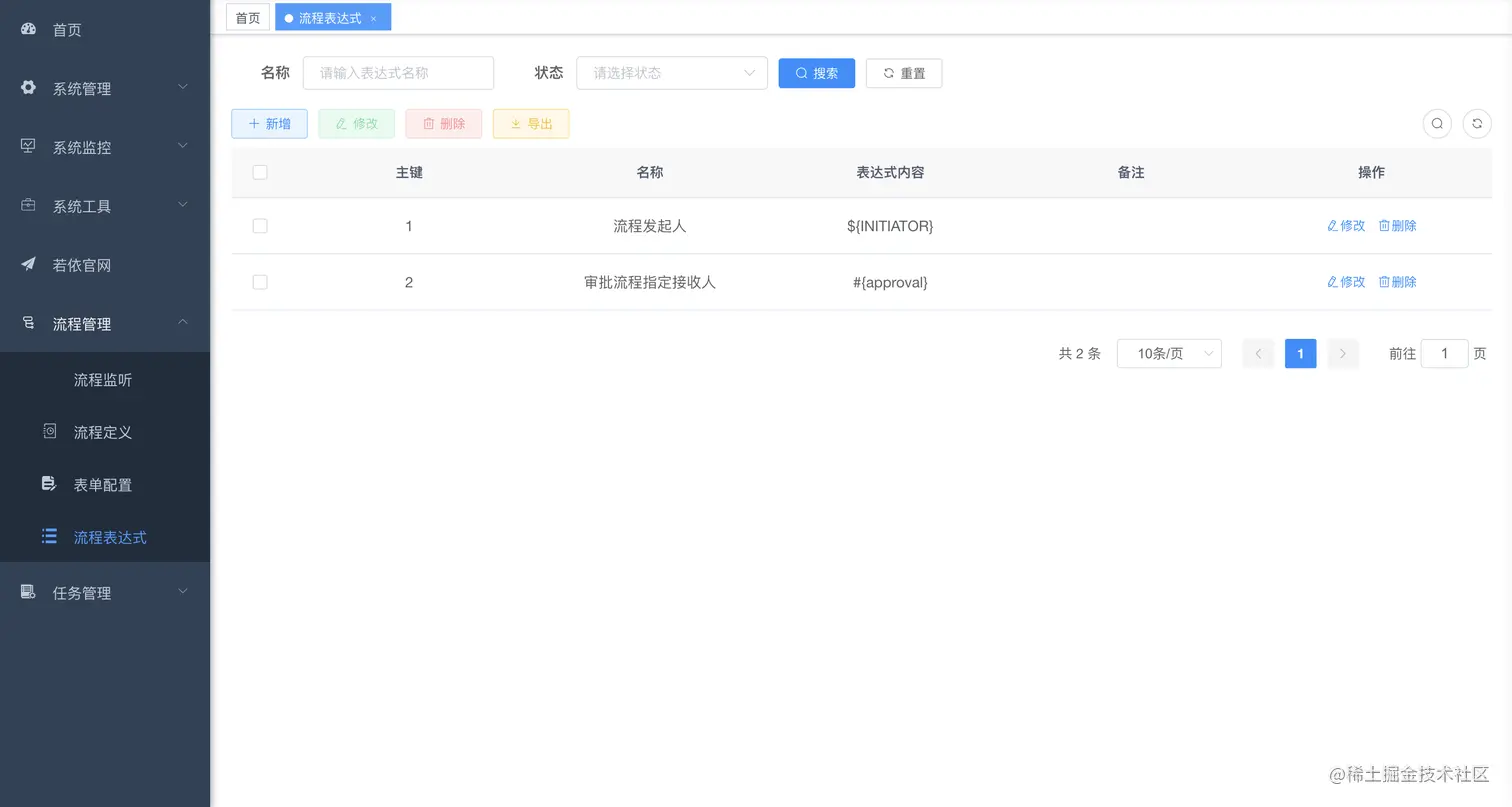
Task: Switch to the 首页 tab
Action: coord(248,18)
